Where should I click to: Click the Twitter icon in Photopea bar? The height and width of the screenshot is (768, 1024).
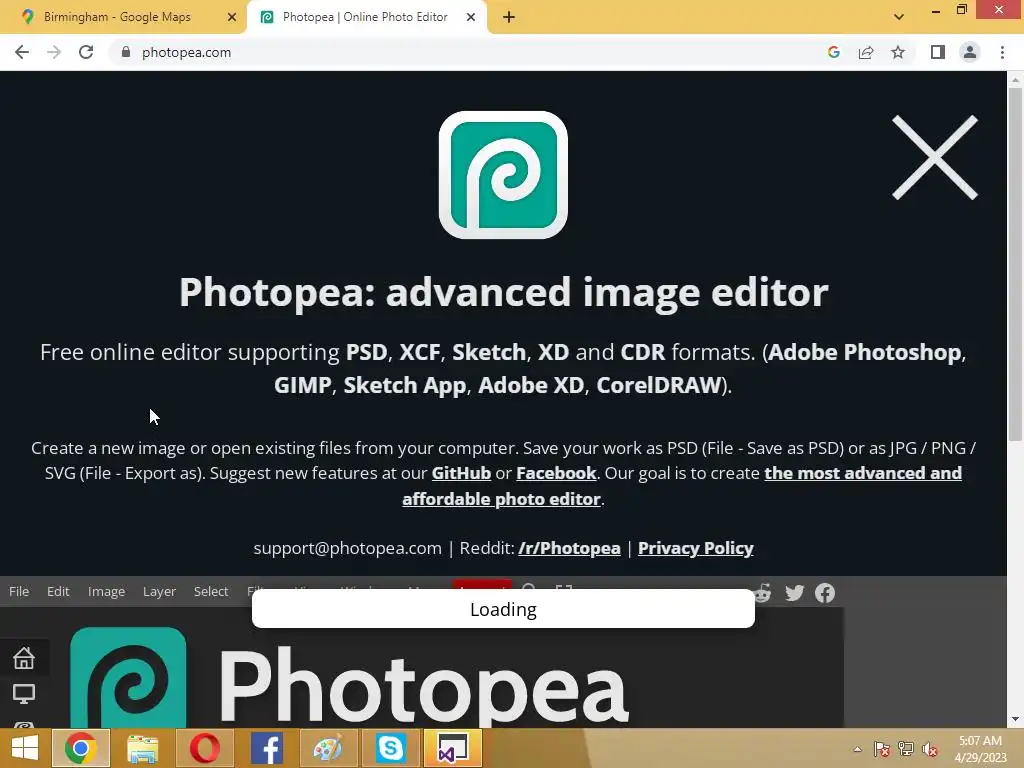(794, 593)
